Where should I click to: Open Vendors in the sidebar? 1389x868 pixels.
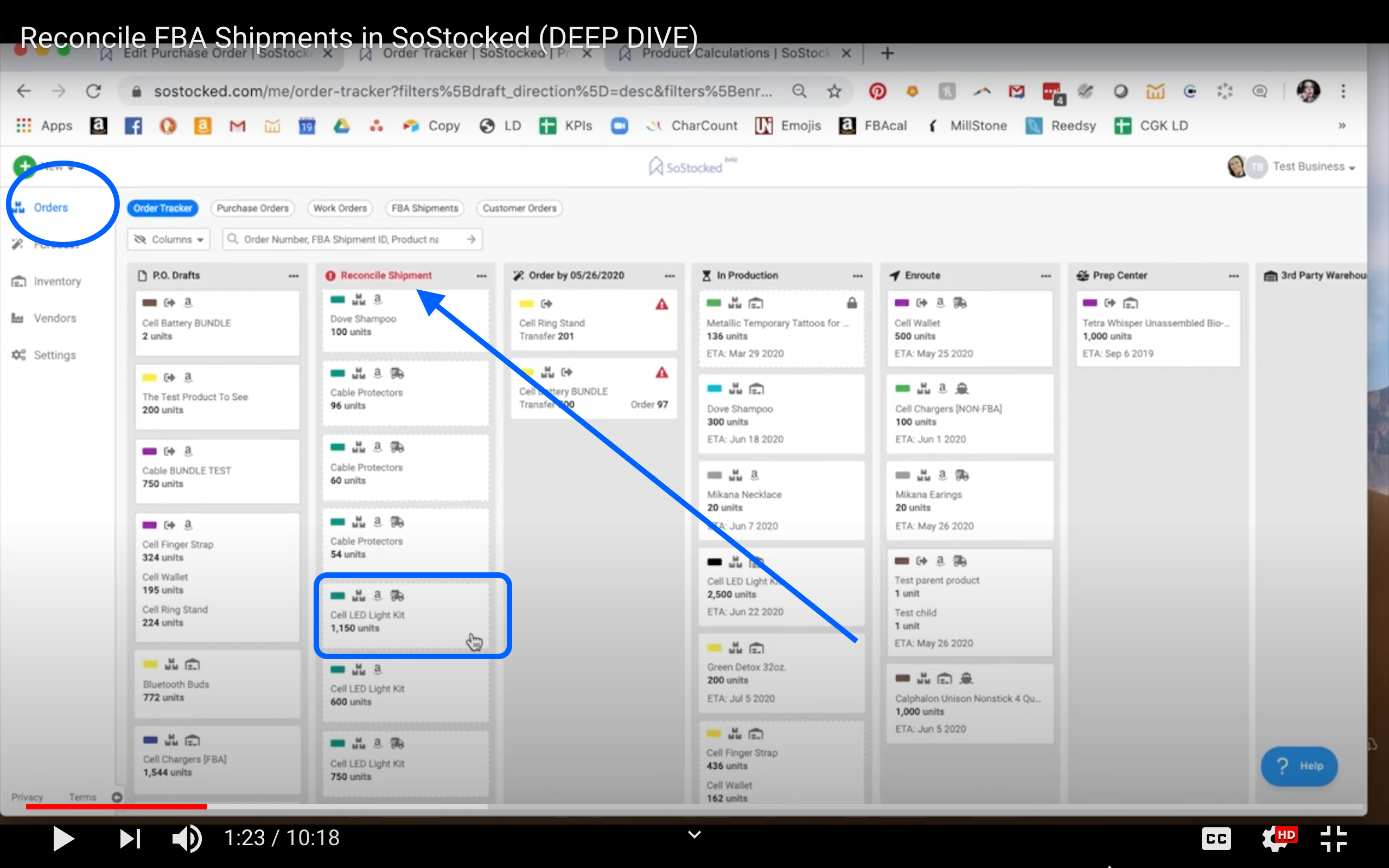tap(54, 318)
